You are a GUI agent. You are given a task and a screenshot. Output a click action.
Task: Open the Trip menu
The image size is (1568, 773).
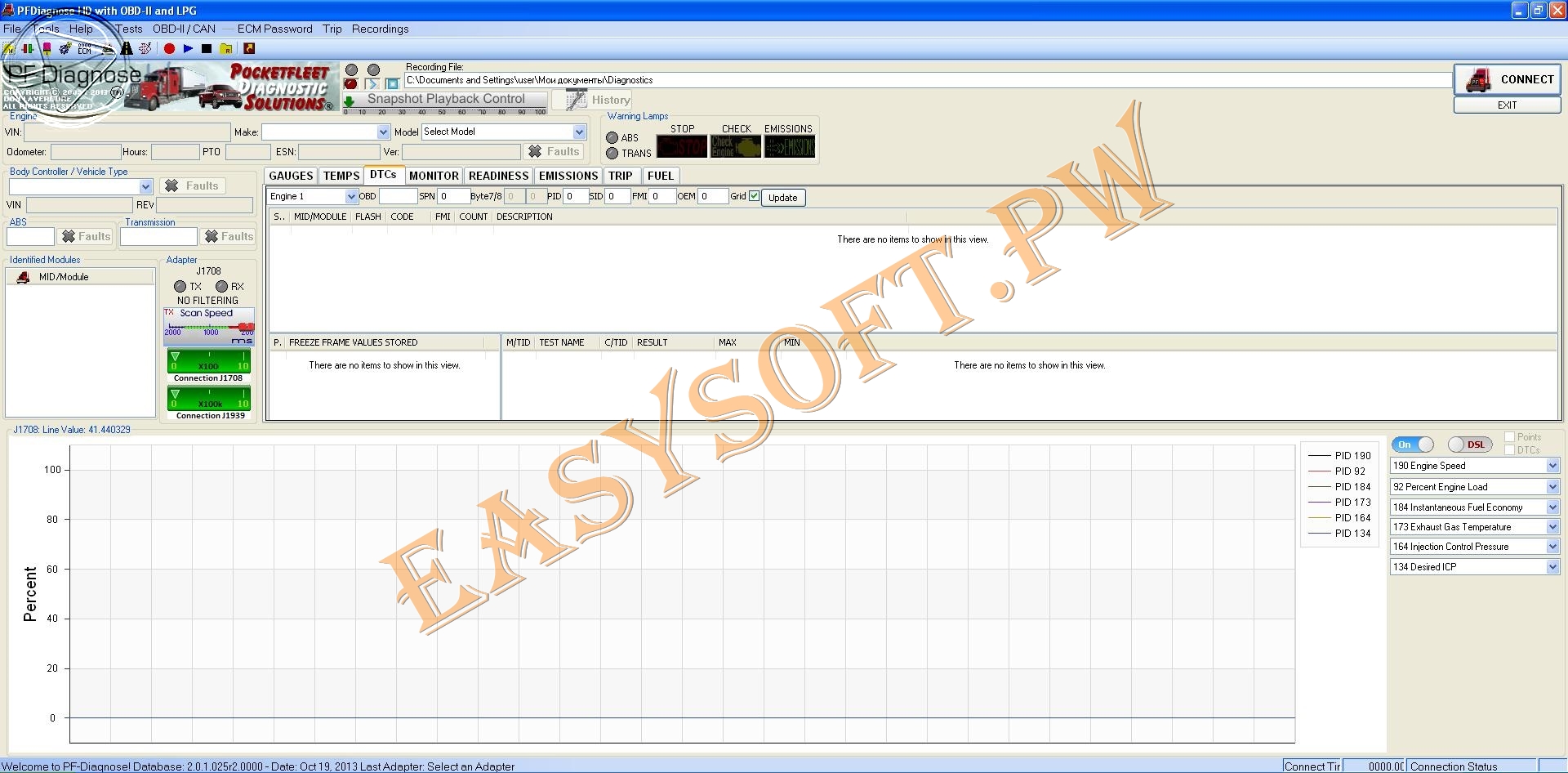pyautogui.click(x=332, y=29)
